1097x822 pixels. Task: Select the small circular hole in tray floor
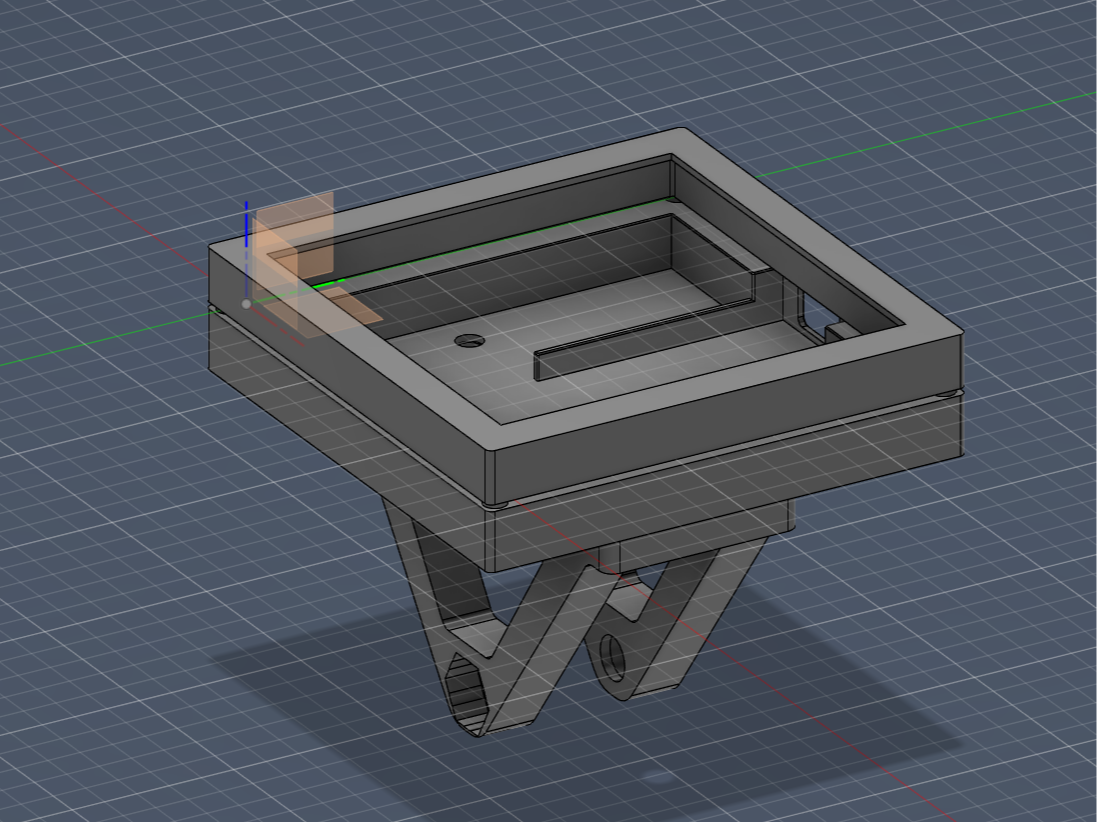(x=469, y=341)
